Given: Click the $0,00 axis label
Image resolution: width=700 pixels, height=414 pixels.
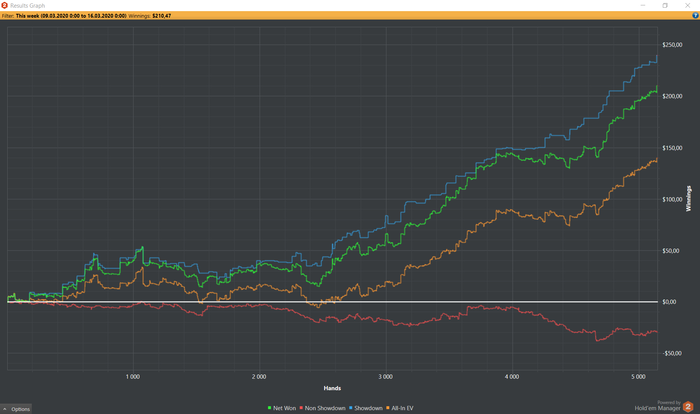Looking at the screenshot, I should pos(669,302).
